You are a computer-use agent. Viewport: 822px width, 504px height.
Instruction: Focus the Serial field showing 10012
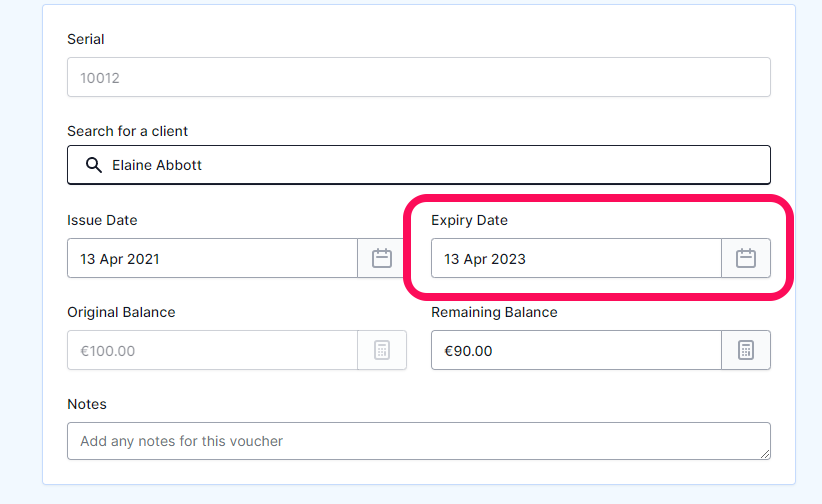tap(419, 77)
